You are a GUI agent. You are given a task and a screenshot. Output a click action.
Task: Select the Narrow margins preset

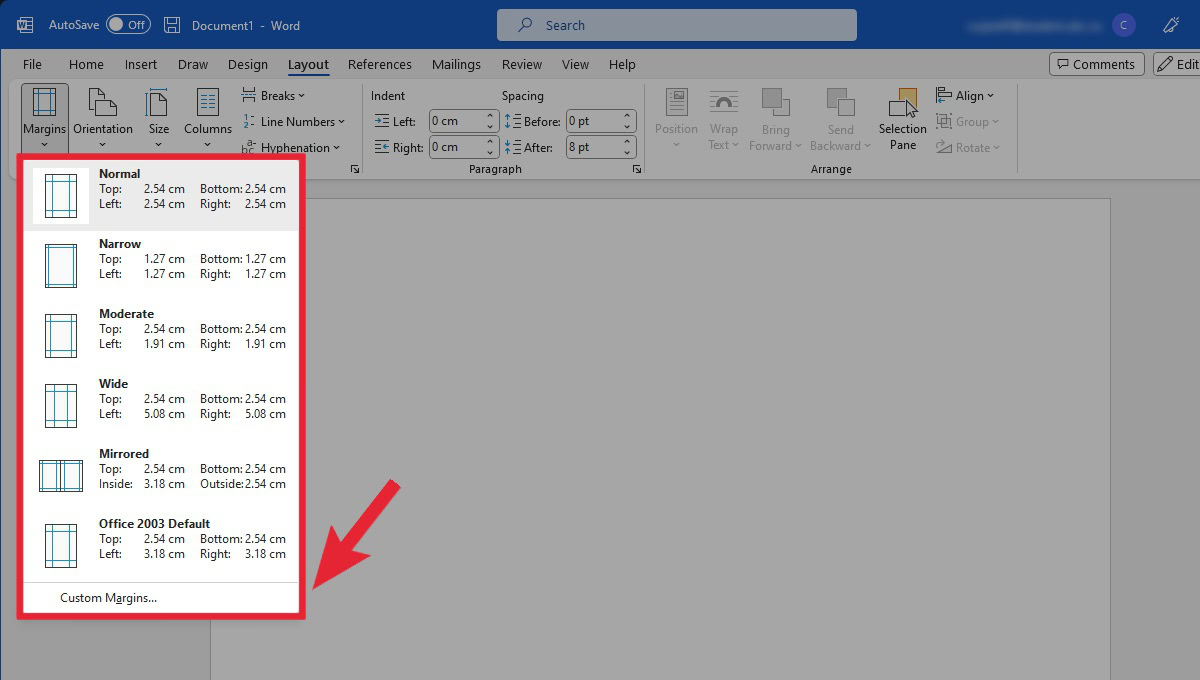click(x=160, y=265)
